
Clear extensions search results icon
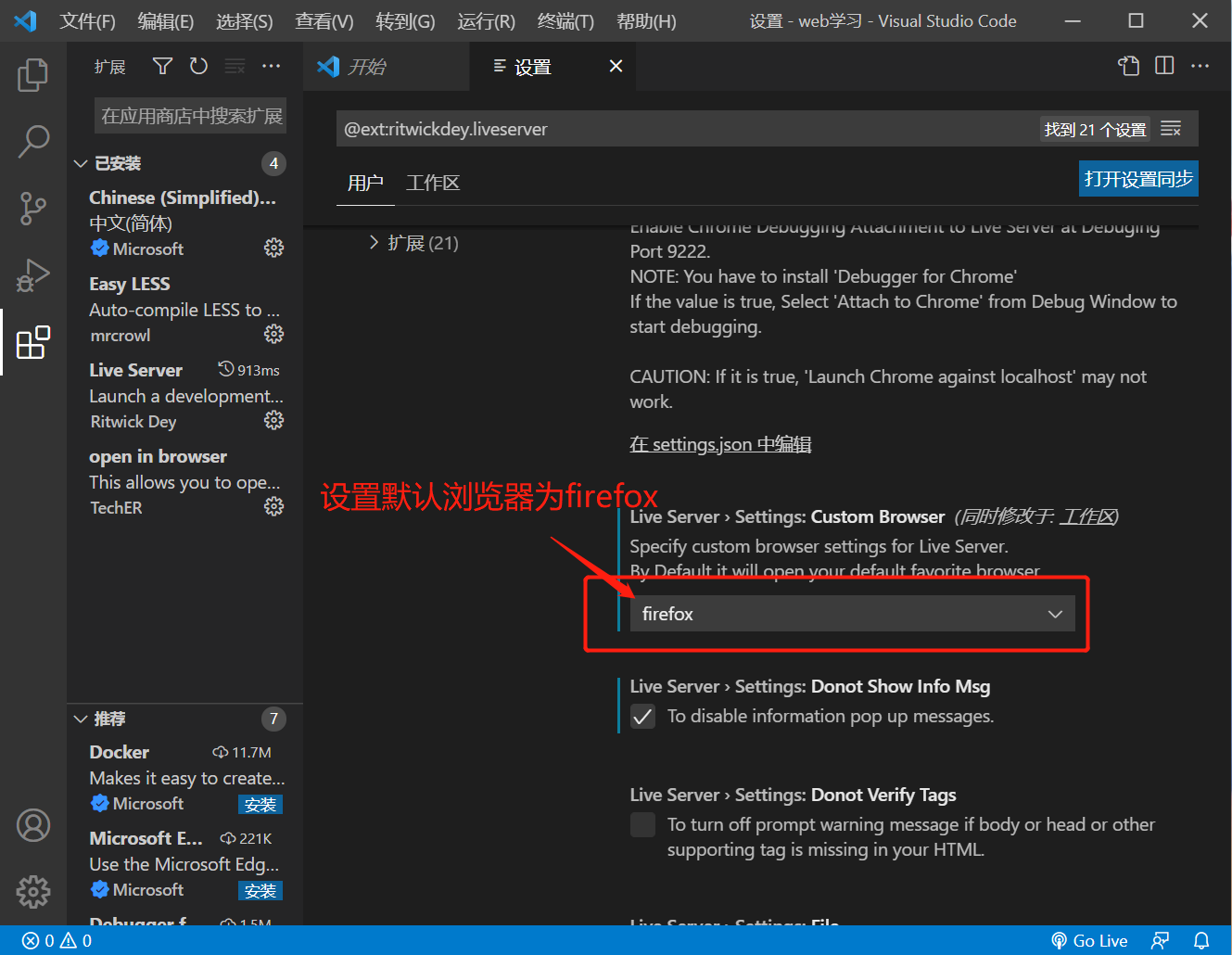235,66
